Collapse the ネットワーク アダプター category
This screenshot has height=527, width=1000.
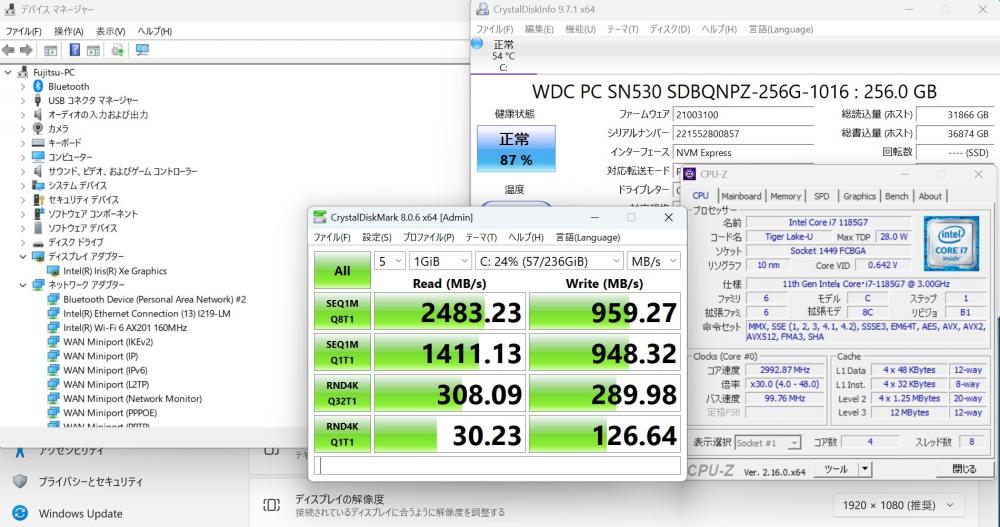[x=23, y=285]
